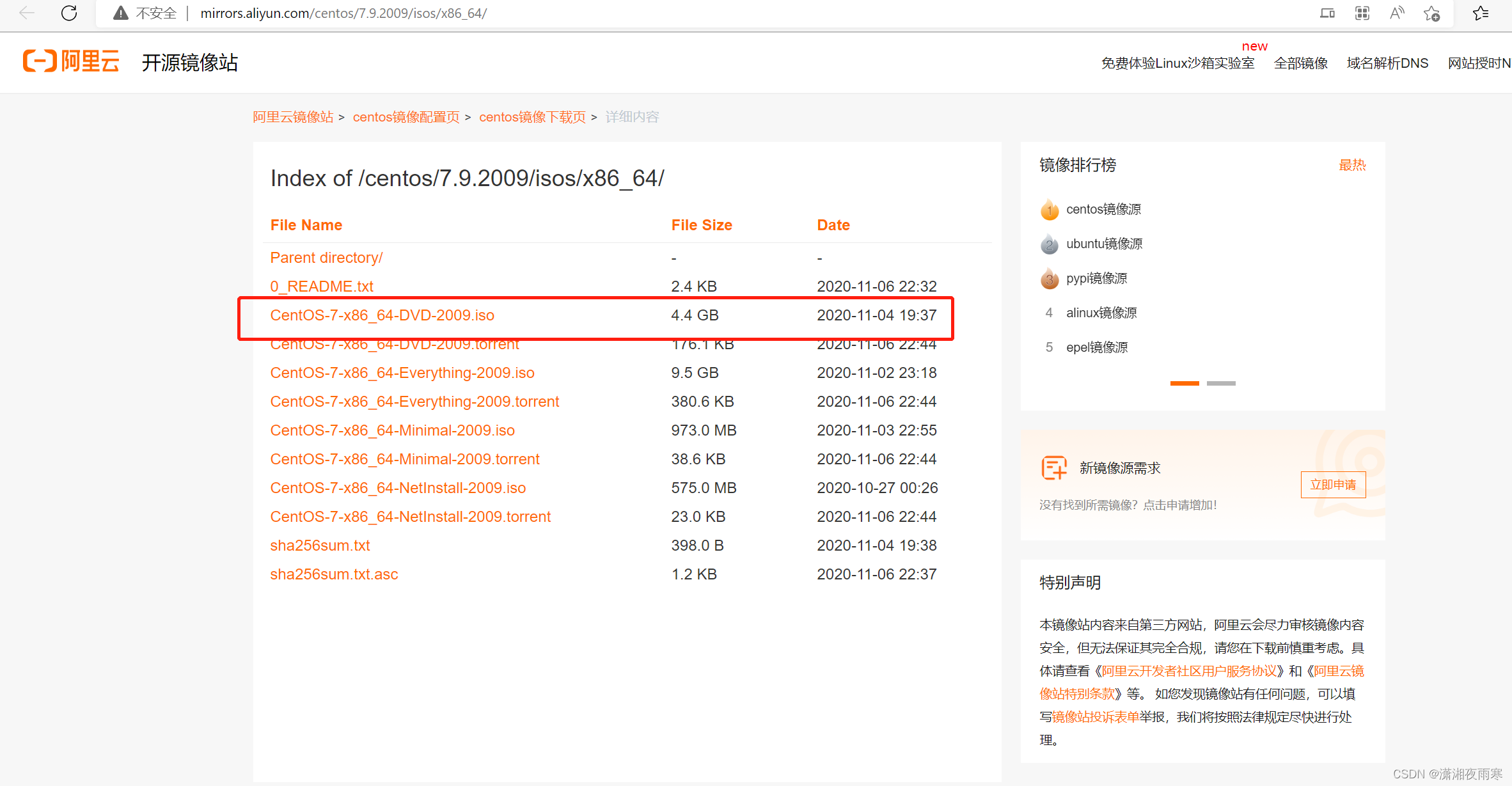Open 免费体验Linux沙箱实验室 navigation item
1512x786 pixels.
tap(1177, 63)
